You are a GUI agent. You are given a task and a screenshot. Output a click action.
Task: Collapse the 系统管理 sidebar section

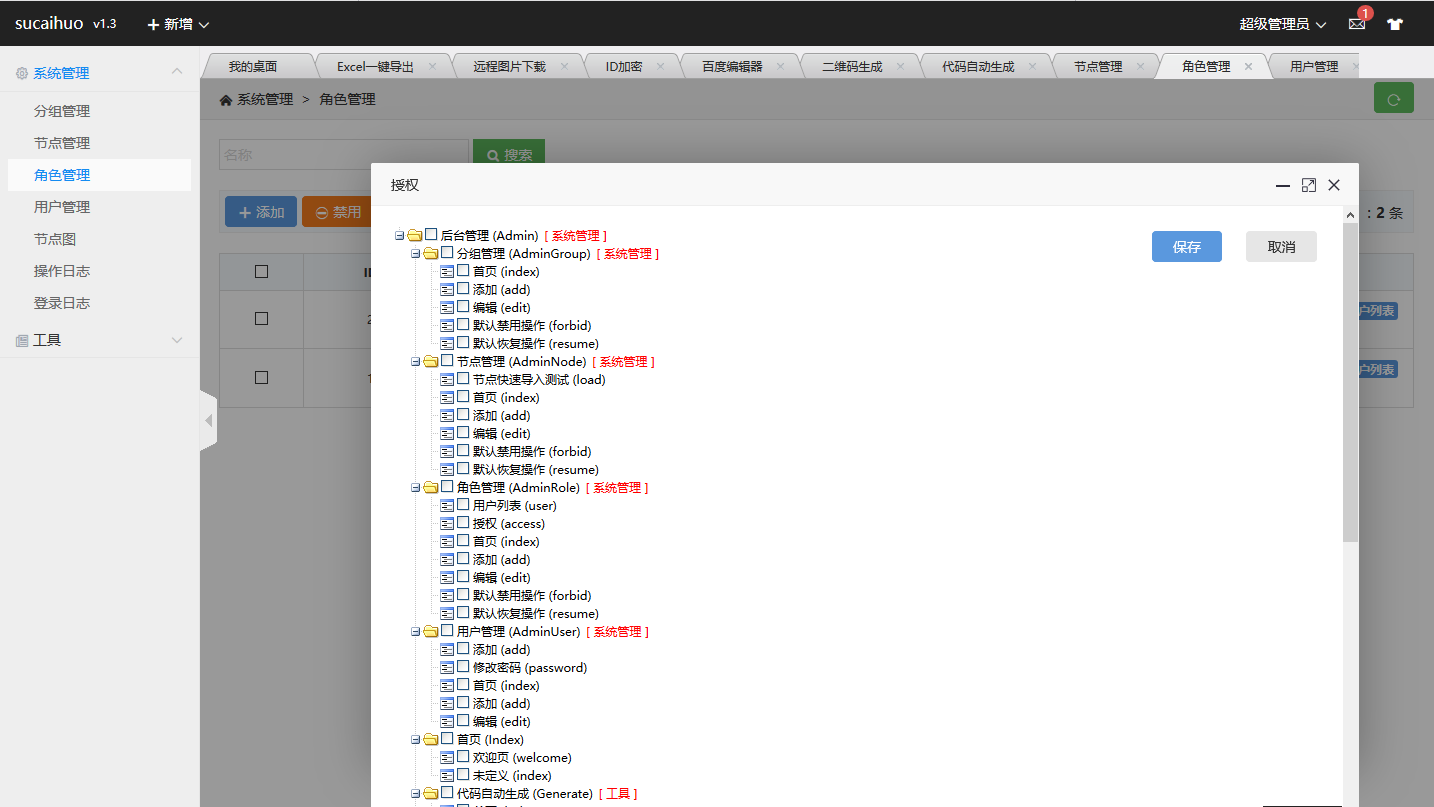pos(177,72)
